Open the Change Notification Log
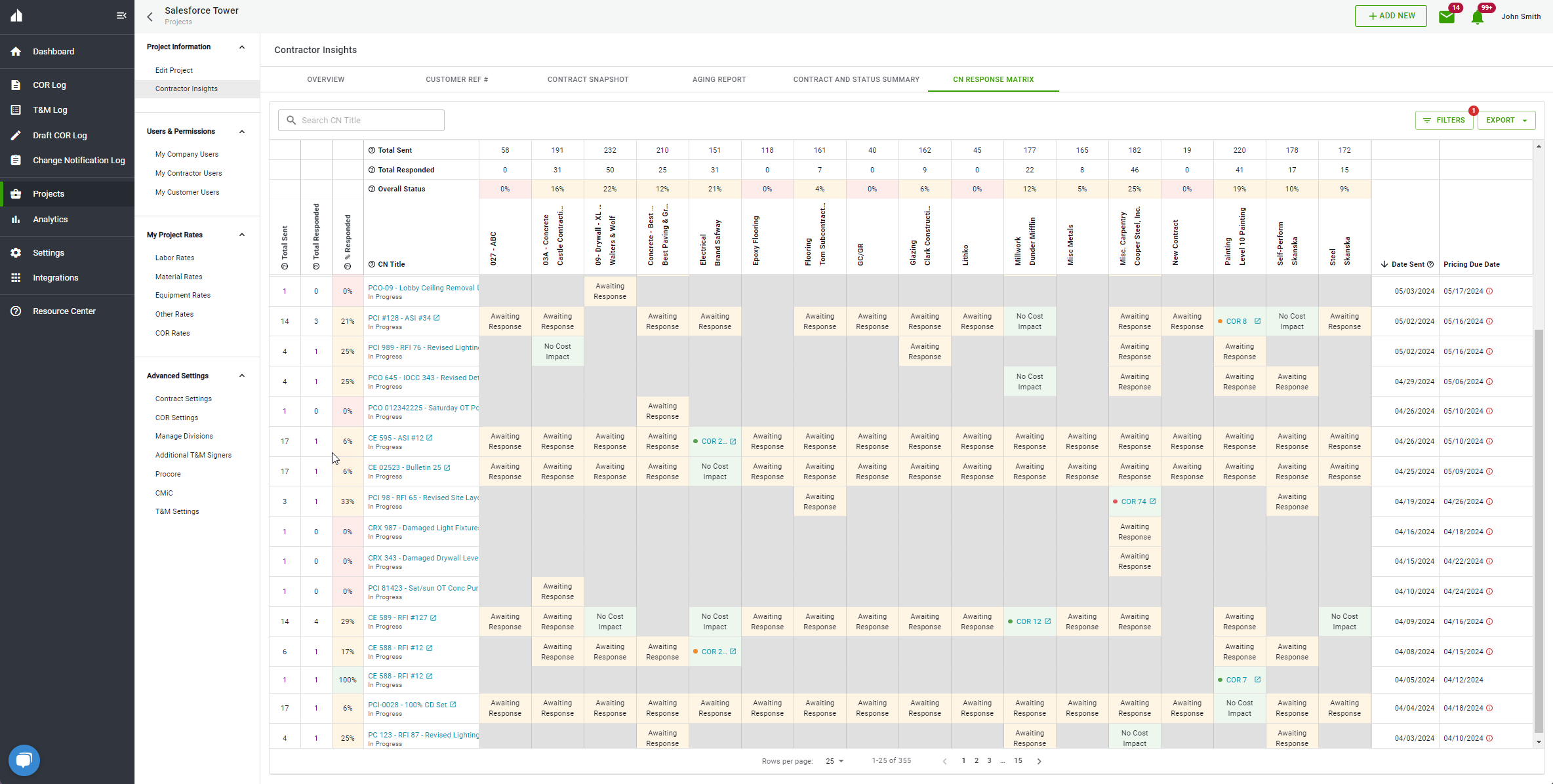 [x=79, y=160]
